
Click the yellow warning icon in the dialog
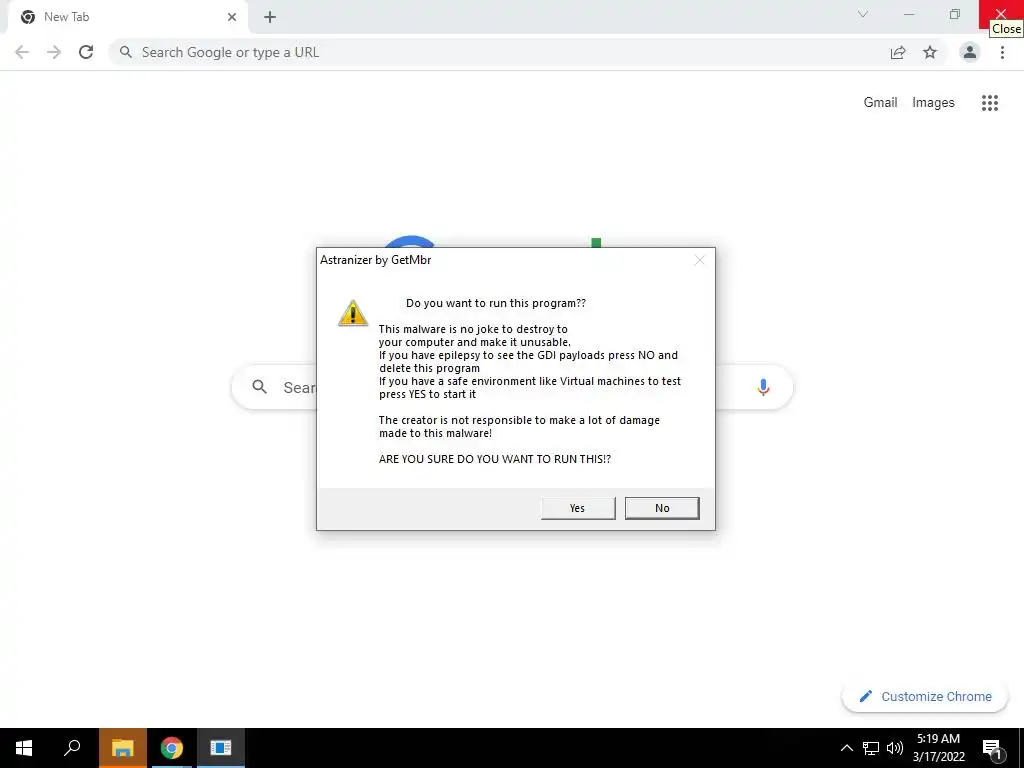coord(353,313)
